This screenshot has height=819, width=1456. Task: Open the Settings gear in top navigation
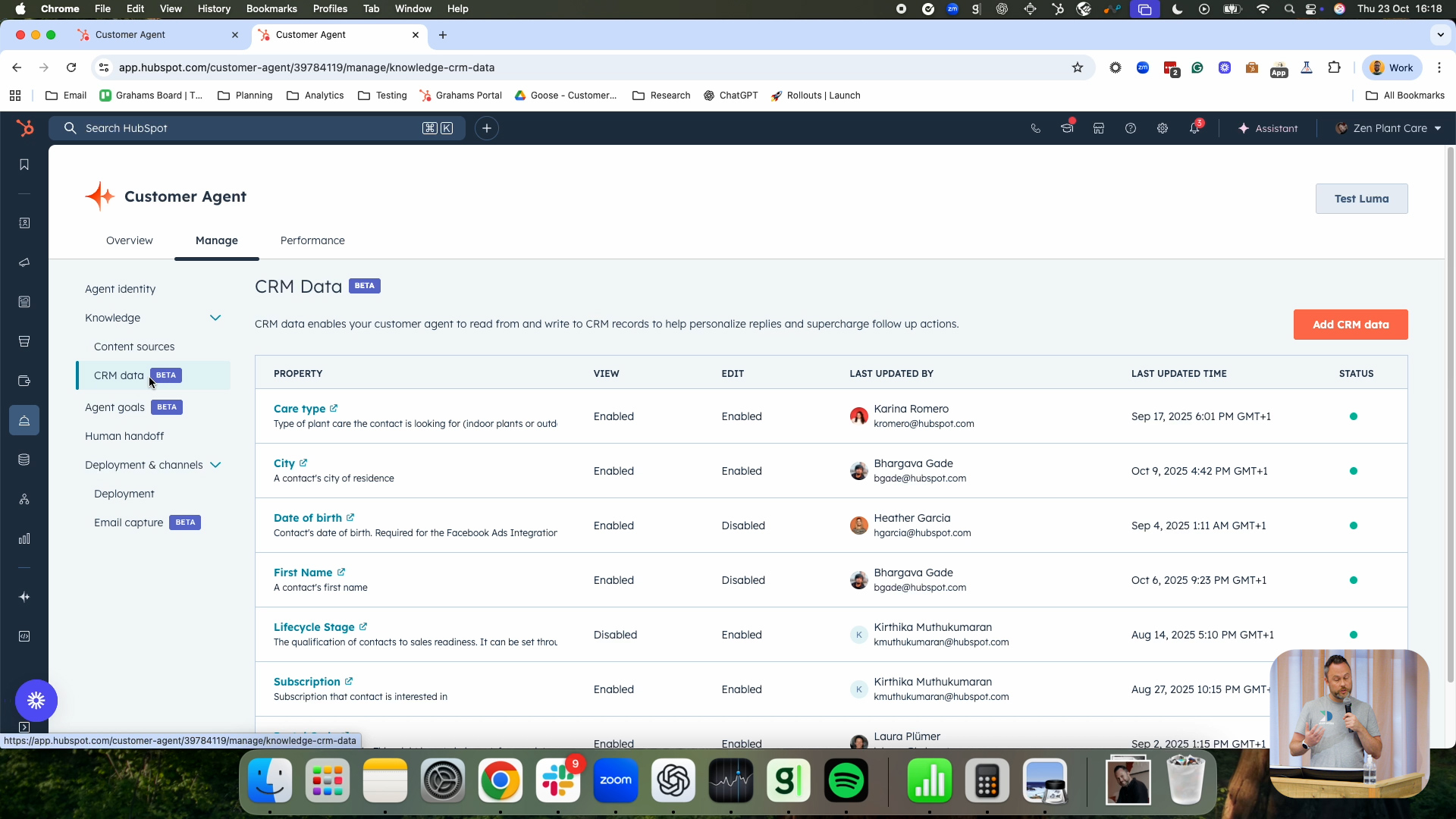tap(1163, 128)
